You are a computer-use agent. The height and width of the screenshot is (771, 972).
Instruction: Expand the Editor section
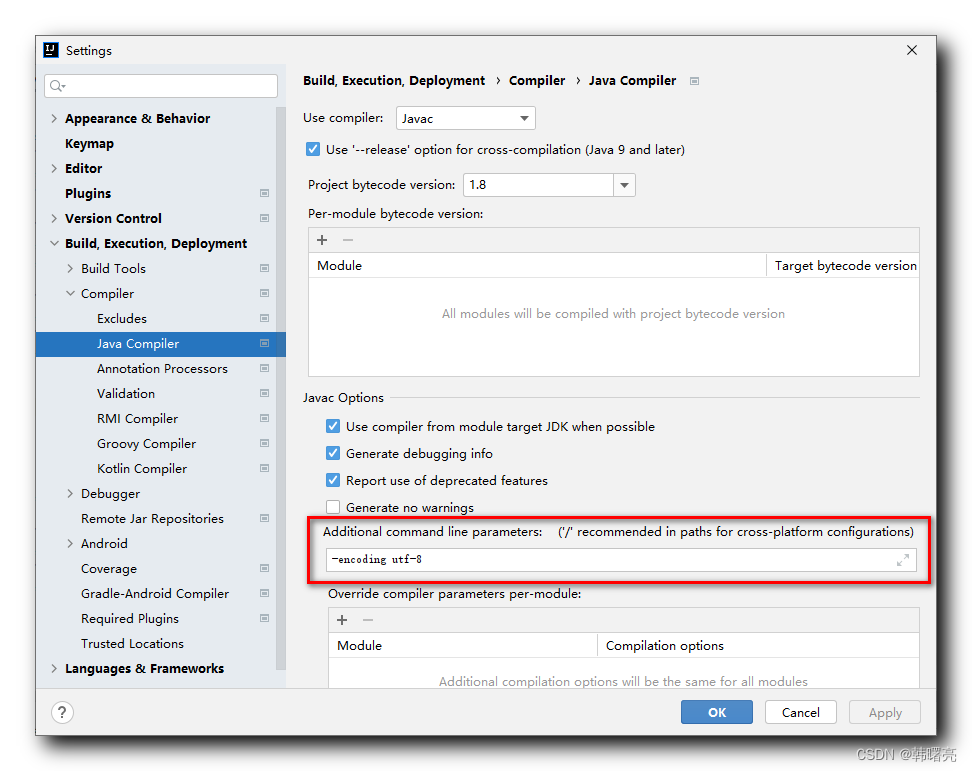click(x=54, y=169)
